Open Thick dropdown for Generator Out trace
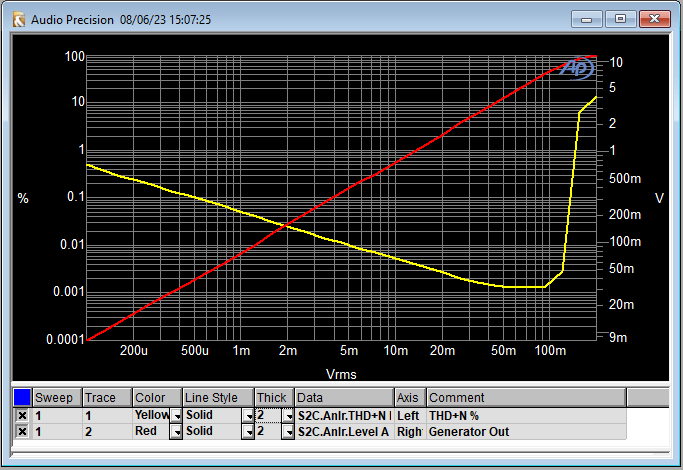Screen dimensions: 683x470 288,432
